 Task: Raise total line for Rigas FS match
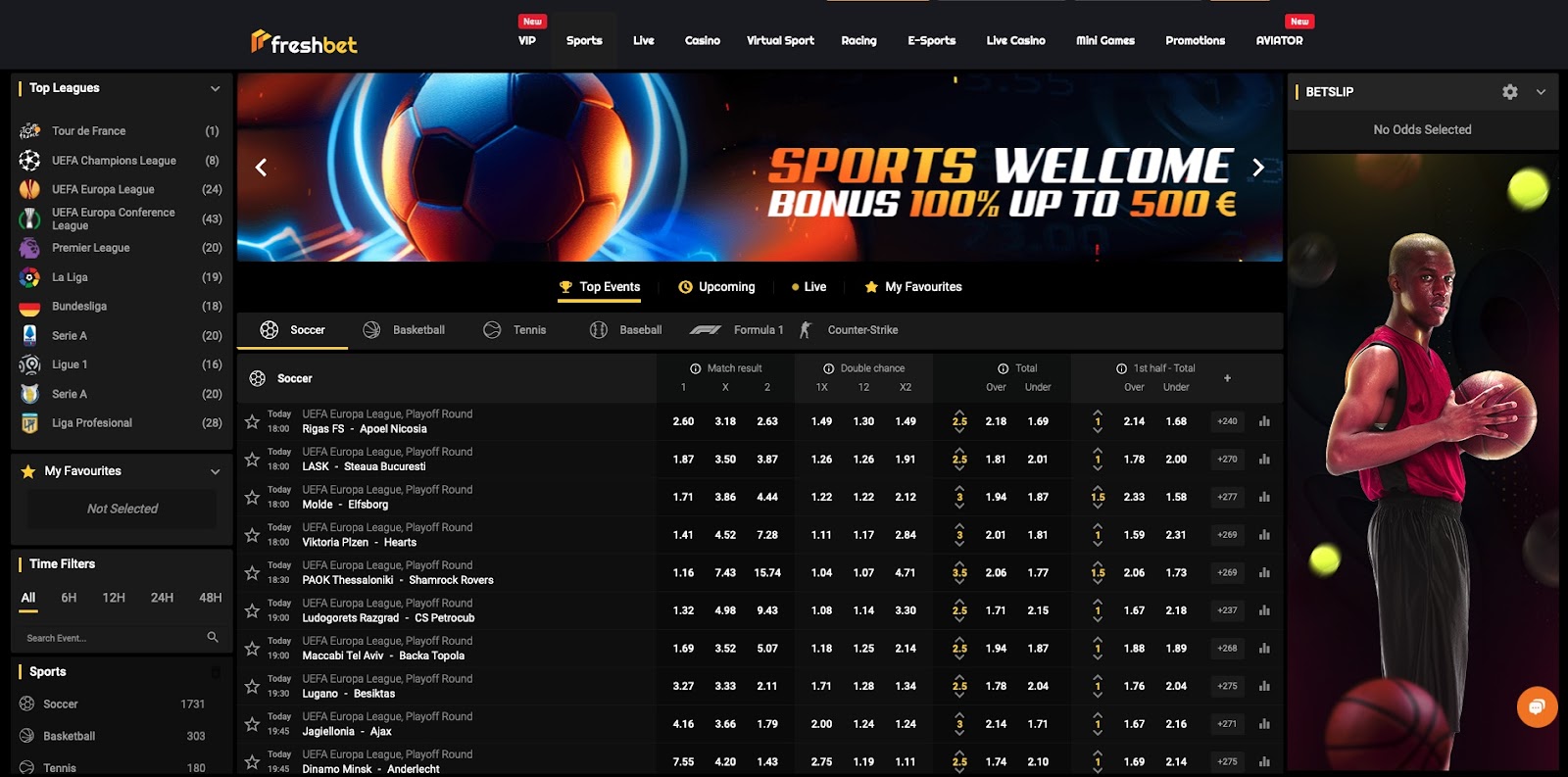(959, 413)
